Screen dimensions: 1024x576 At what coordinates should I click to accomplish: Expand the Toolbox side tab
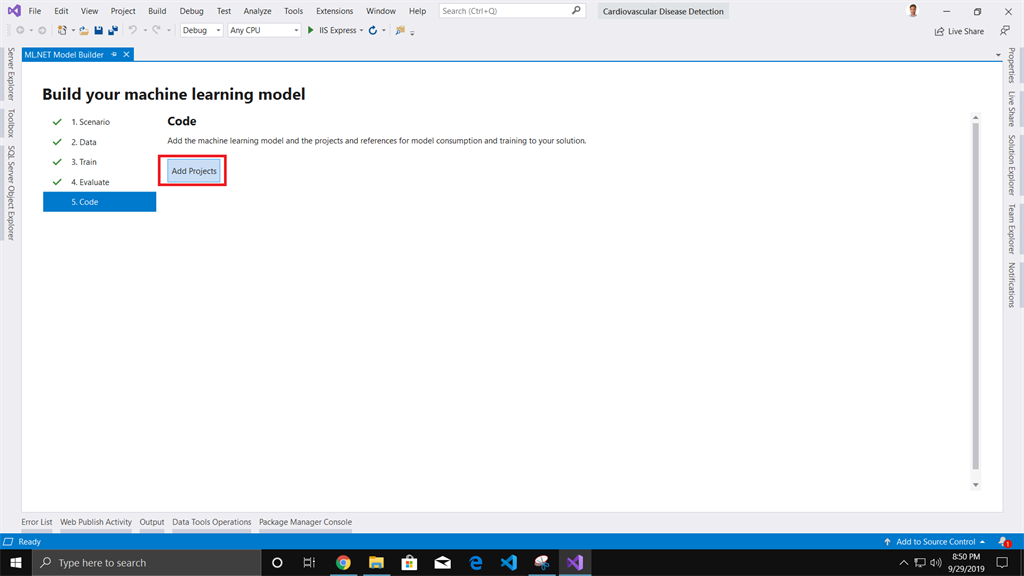pos(10,123)
